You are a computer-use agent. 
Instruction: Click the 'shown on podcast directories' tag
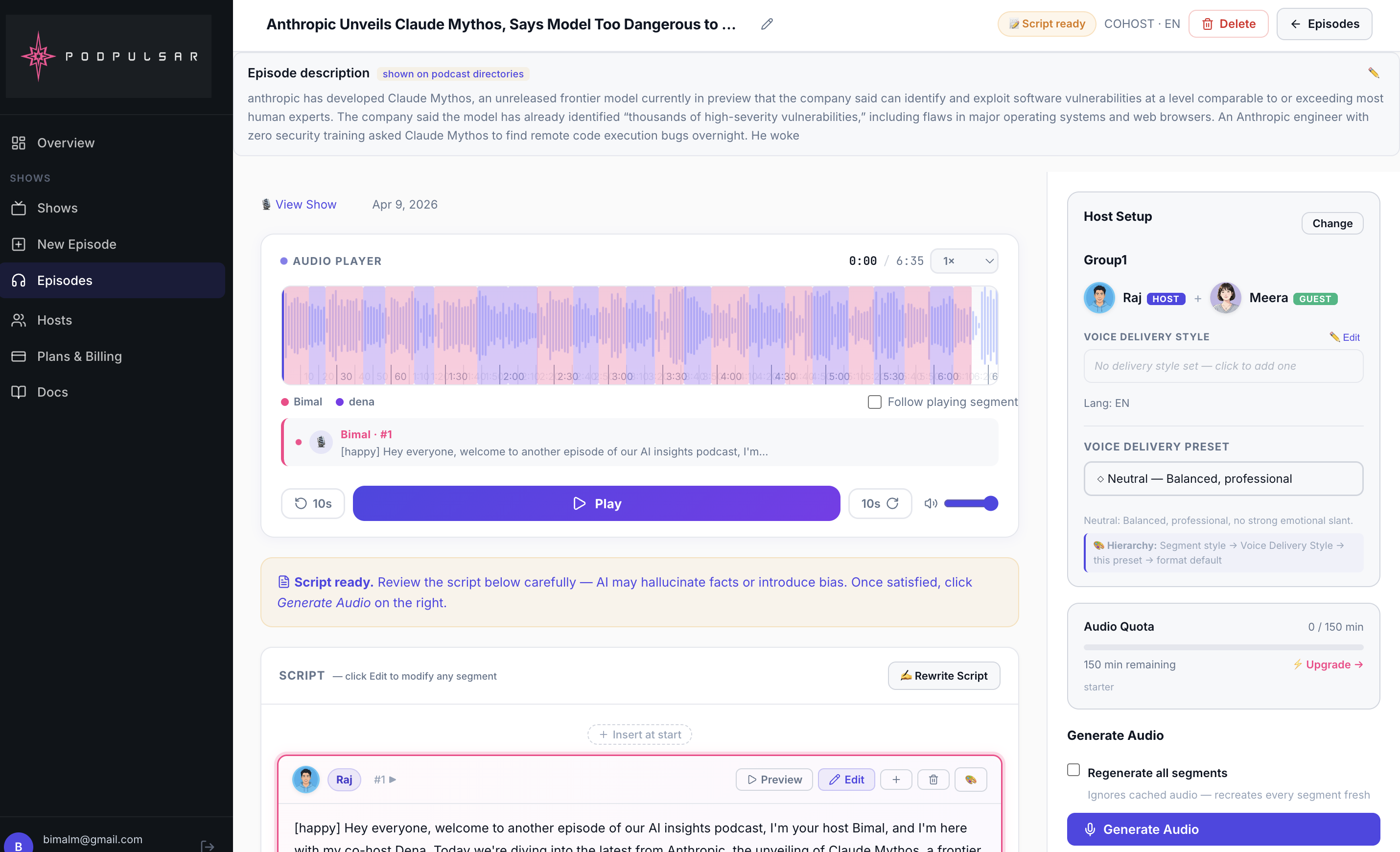pos(453,74)
